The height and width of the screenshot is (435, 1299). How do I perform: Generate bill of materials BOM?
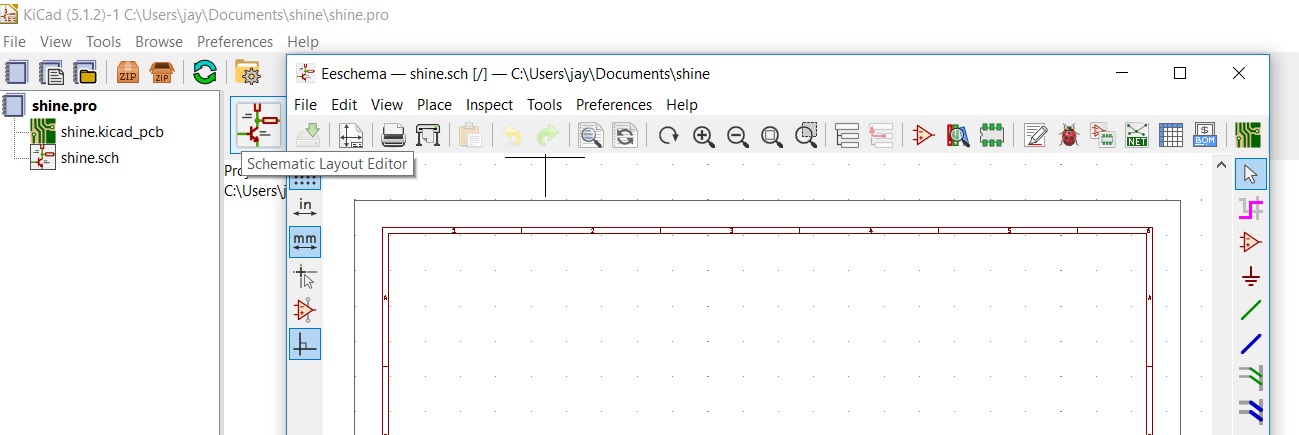[x=1205, y=135]
